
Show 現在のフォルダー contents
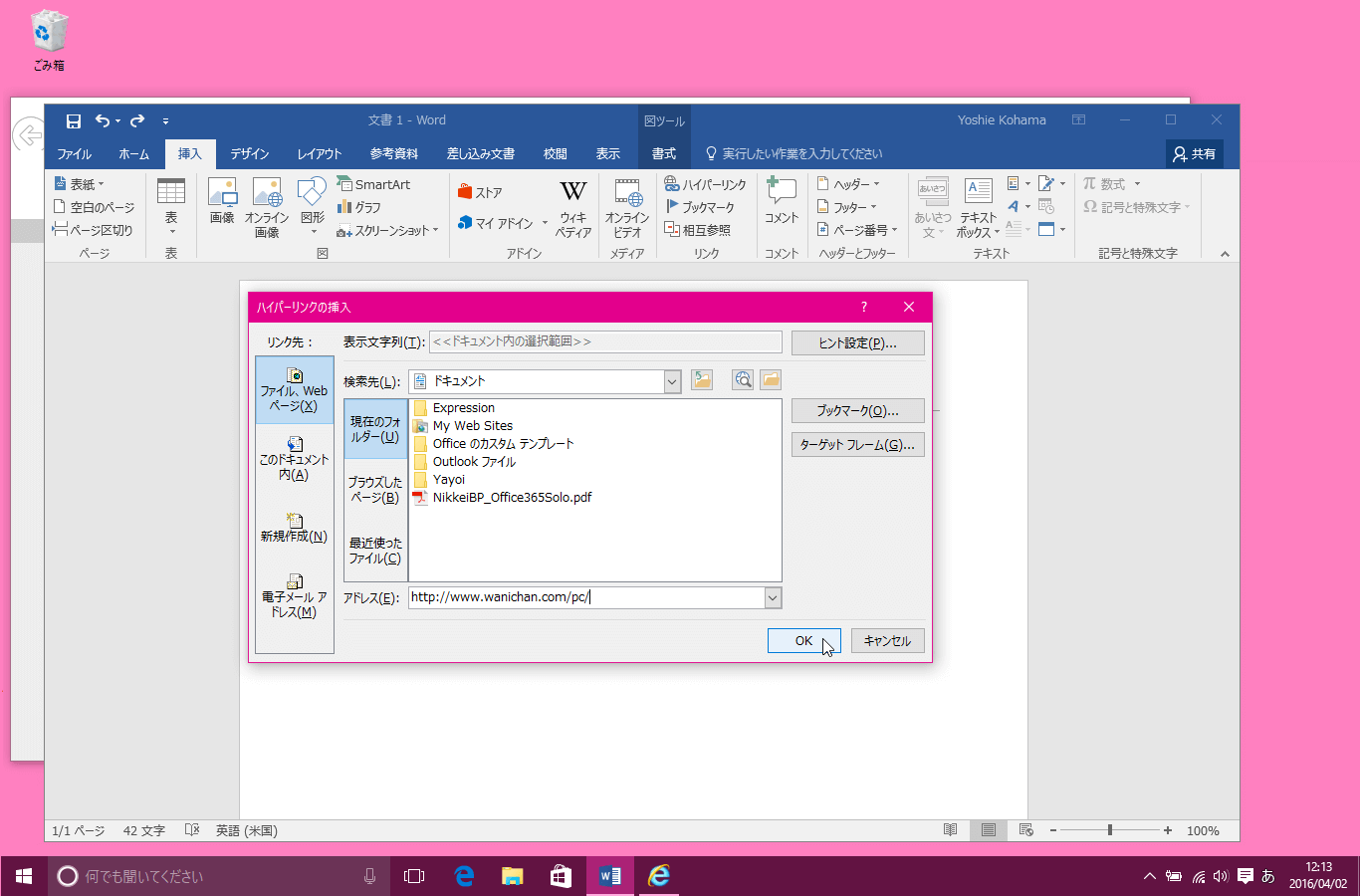coord(375,429)
